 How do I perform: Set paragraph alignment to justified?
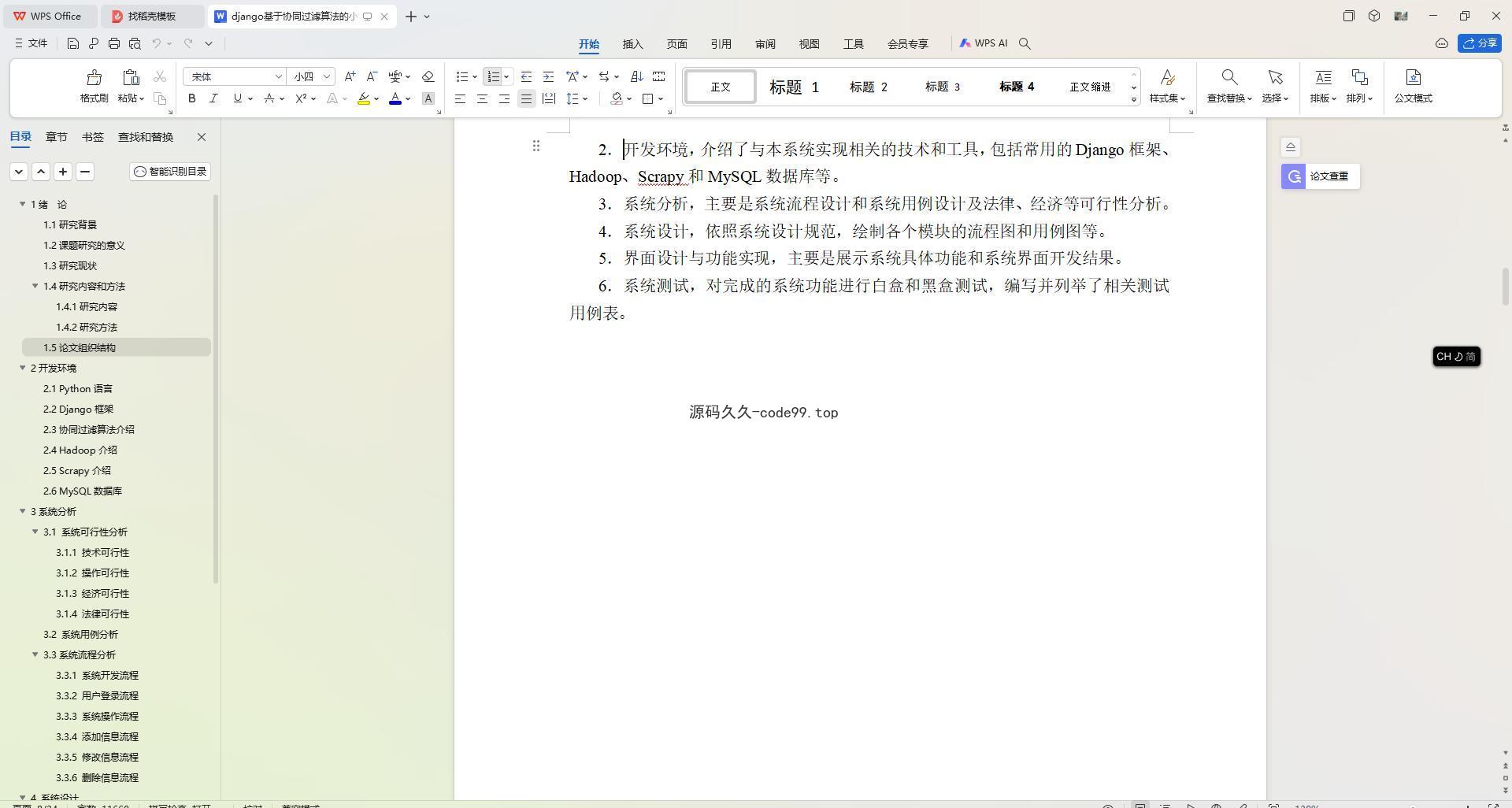tap(526, 98)
